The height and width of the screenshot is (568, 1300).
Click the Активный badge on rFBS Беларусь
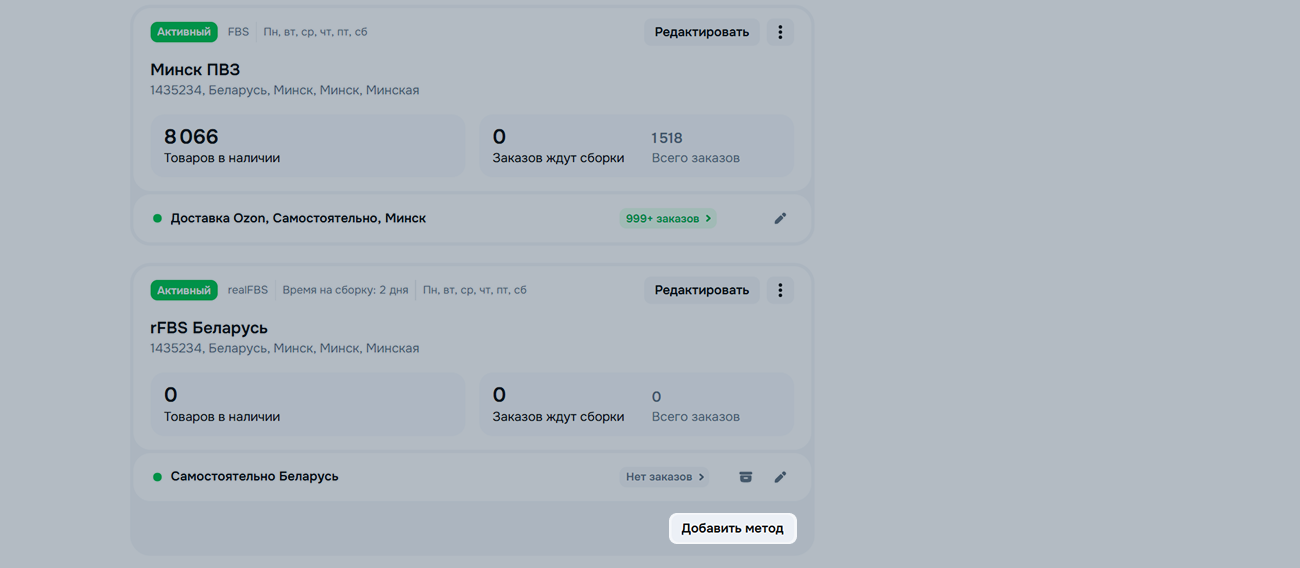184,290
